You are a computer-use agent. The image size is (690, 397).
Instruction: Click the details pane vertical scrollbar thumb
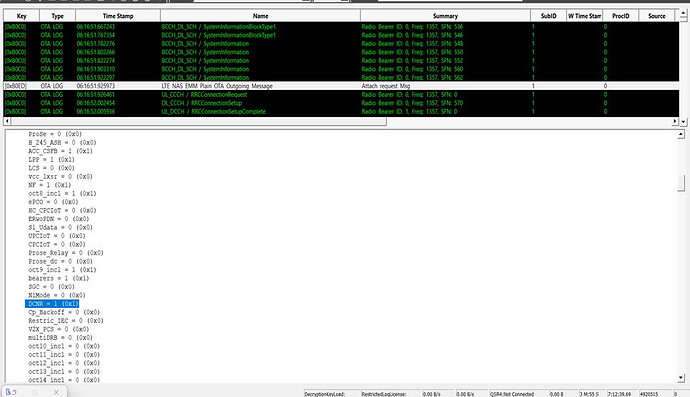[x=681, y=183]
